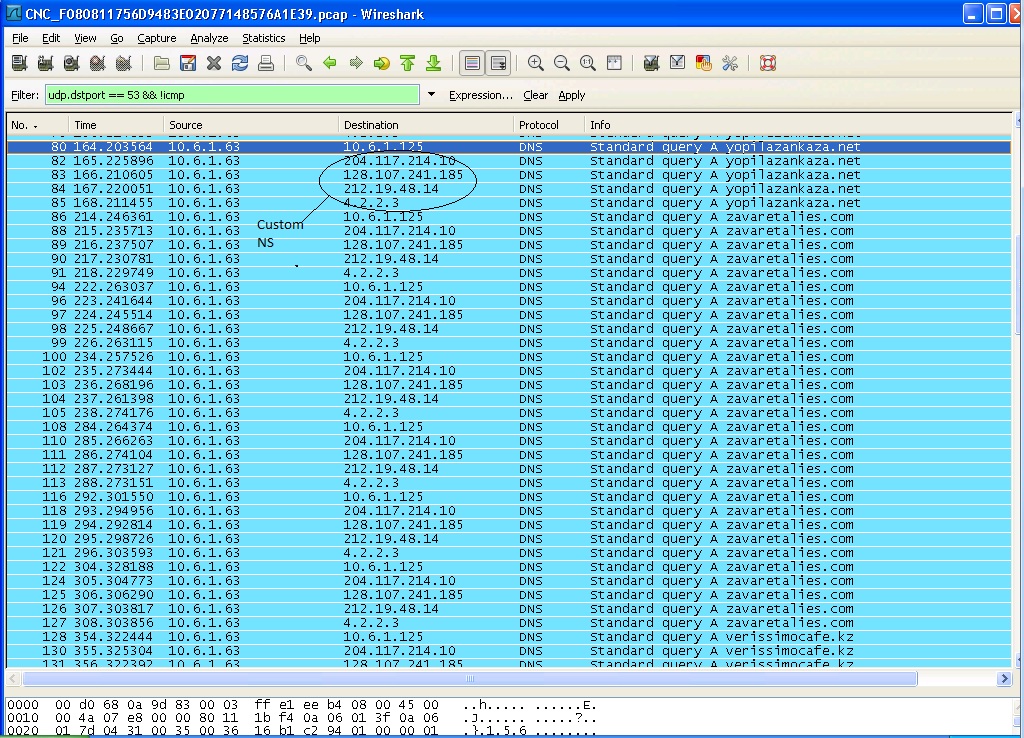1024x738 pixels.
Task: Open the View menu
Action: [85, 38]
